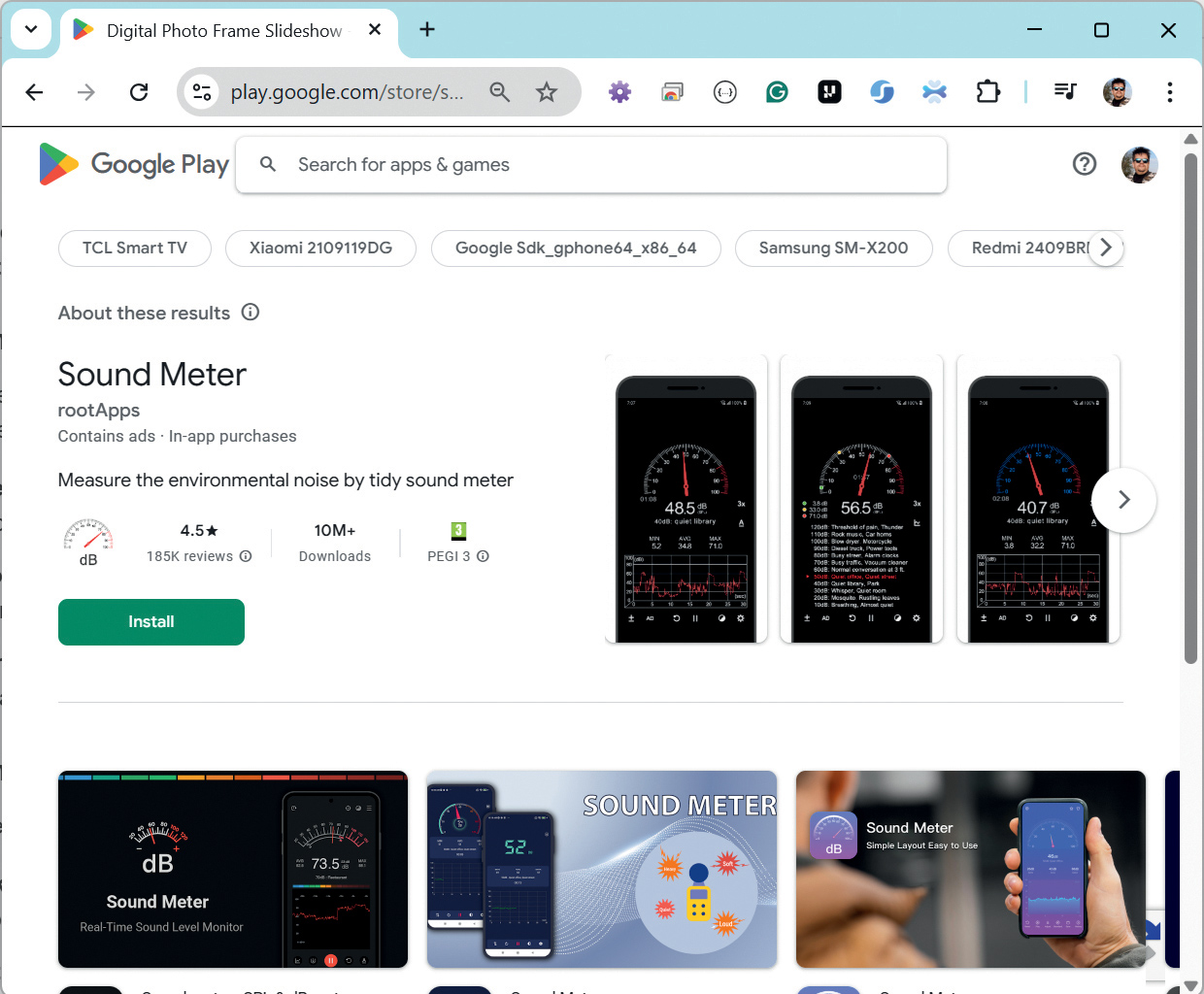This screenshot has width=1204, height=994.
Task: Open Google Play account avatar
Action: [x=1139, y=164]
